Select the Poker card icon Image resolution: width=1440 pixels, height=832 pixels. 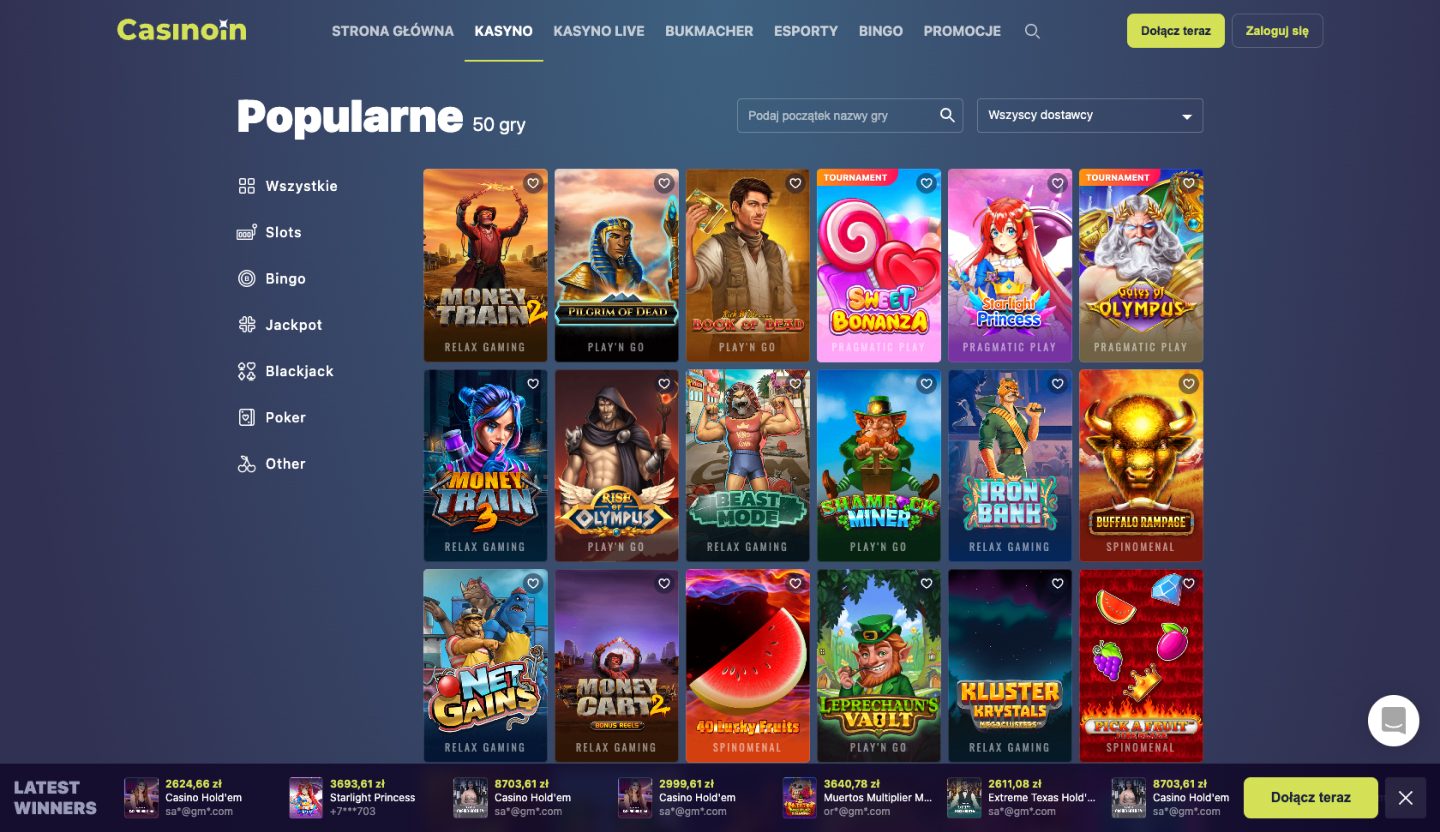[x=246, y=417]
